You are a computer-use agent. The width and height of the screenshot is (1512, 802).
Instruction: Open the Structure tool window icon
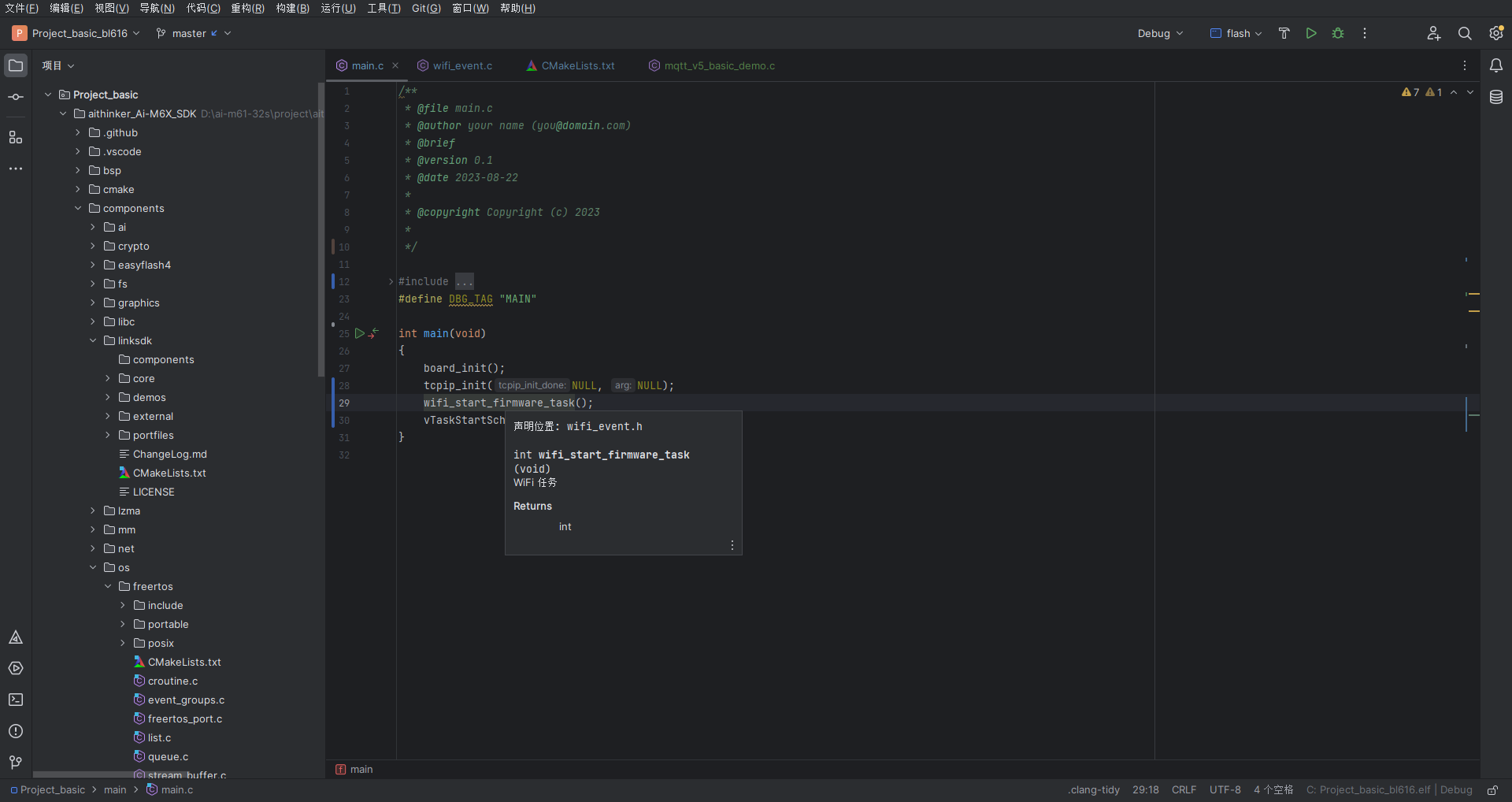(16, 137)
